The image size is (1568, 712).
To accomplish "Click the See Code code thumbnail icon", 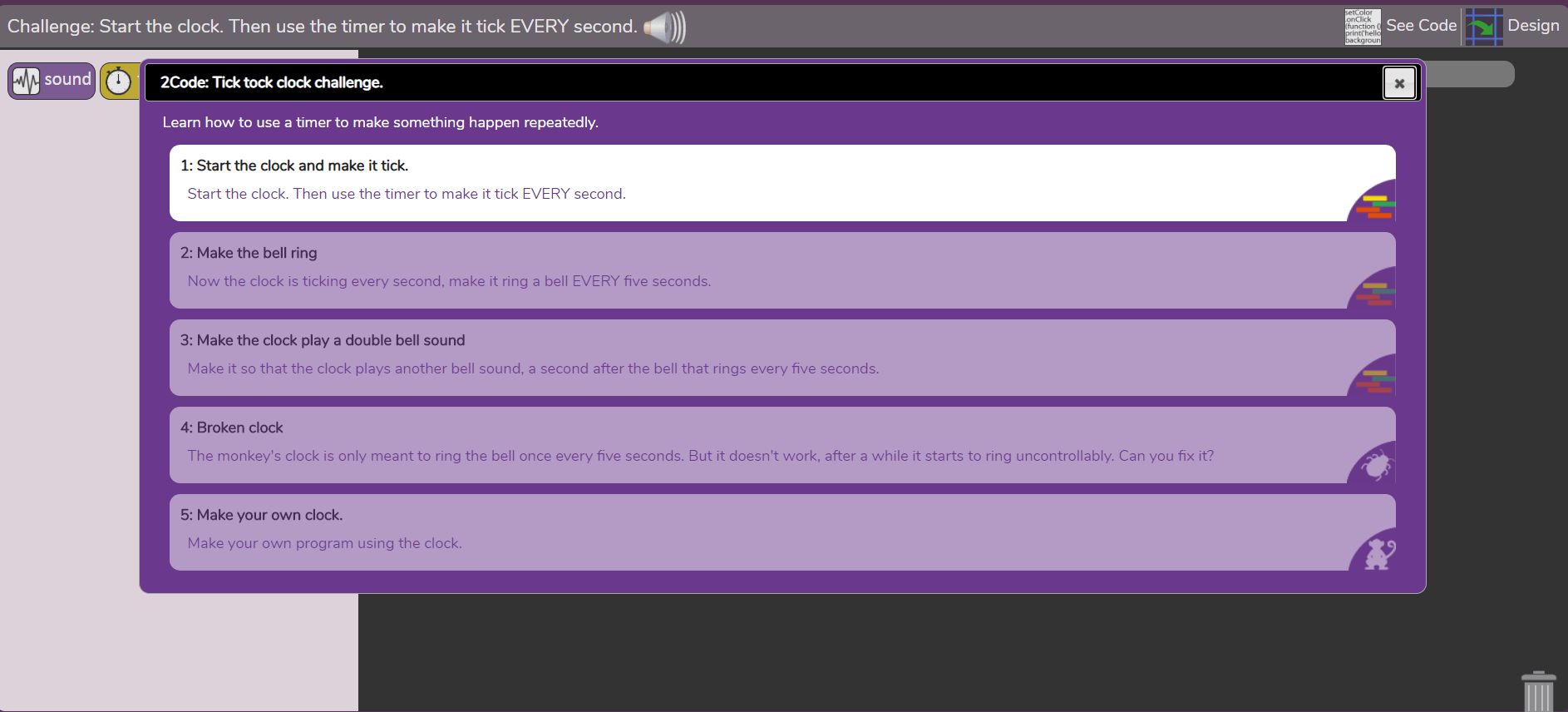I will (1363, 27).
